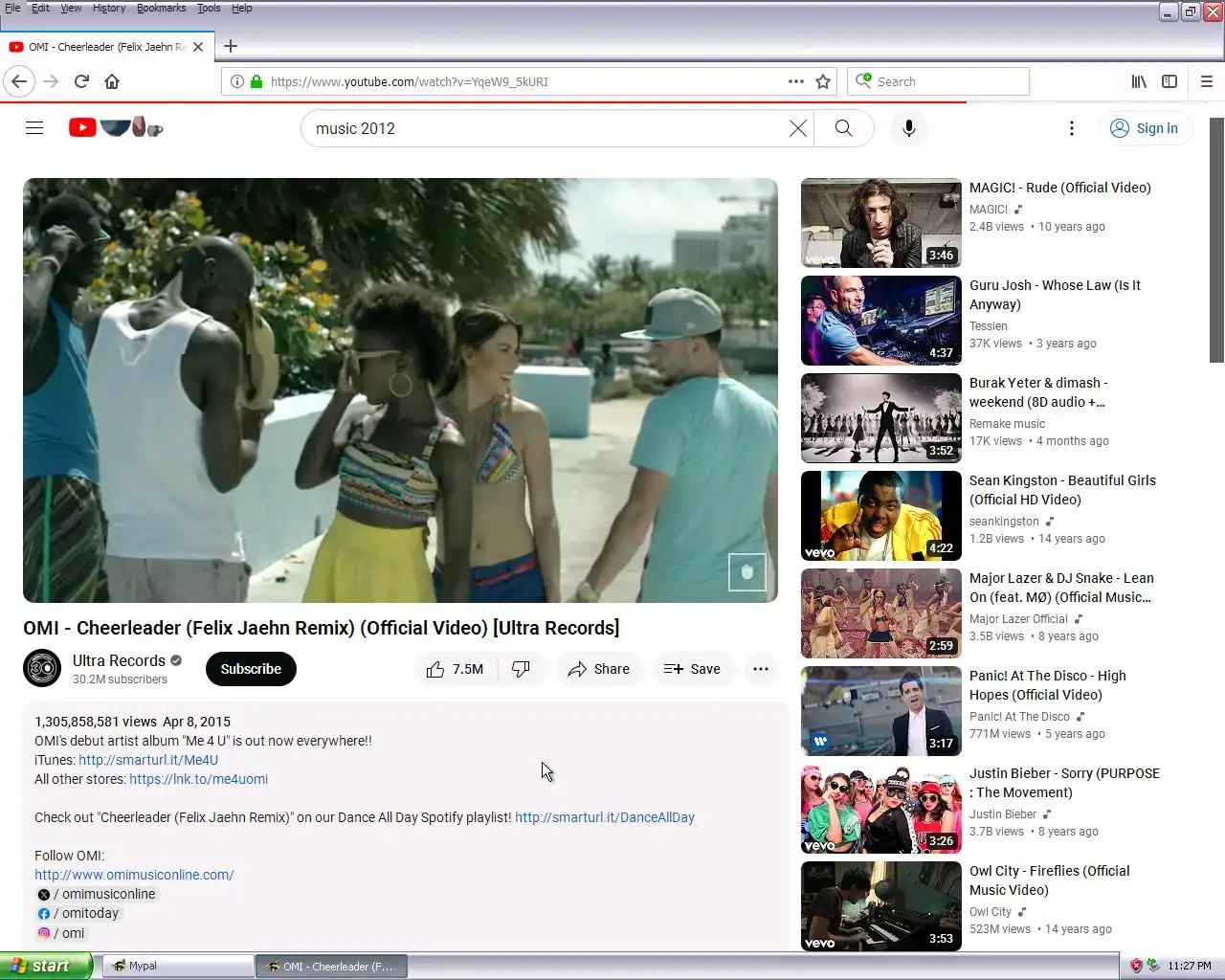
Task: Open the smarturl.it/DanceAllDay link
Action: coord(605,817)
